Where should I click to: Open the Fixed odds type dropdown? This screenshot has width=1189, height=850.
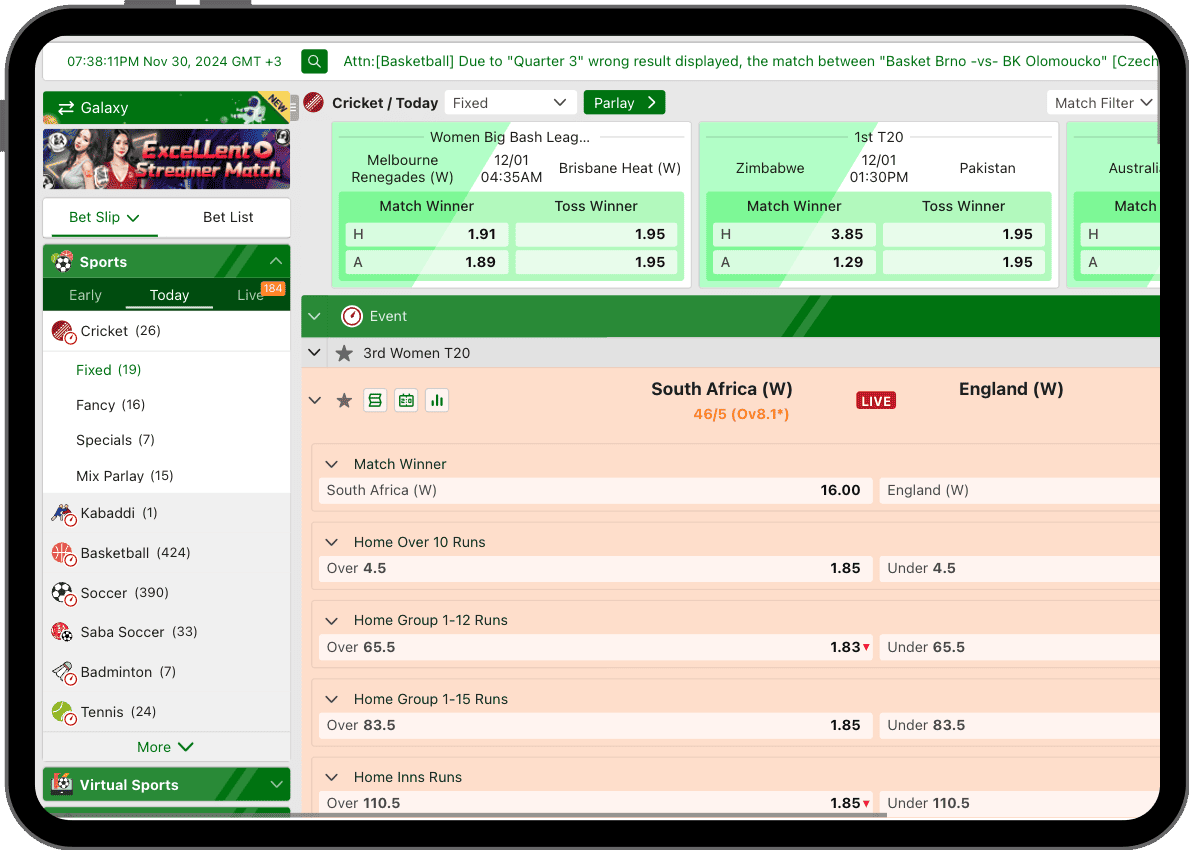pyautogui.click(x=510, y=103)
